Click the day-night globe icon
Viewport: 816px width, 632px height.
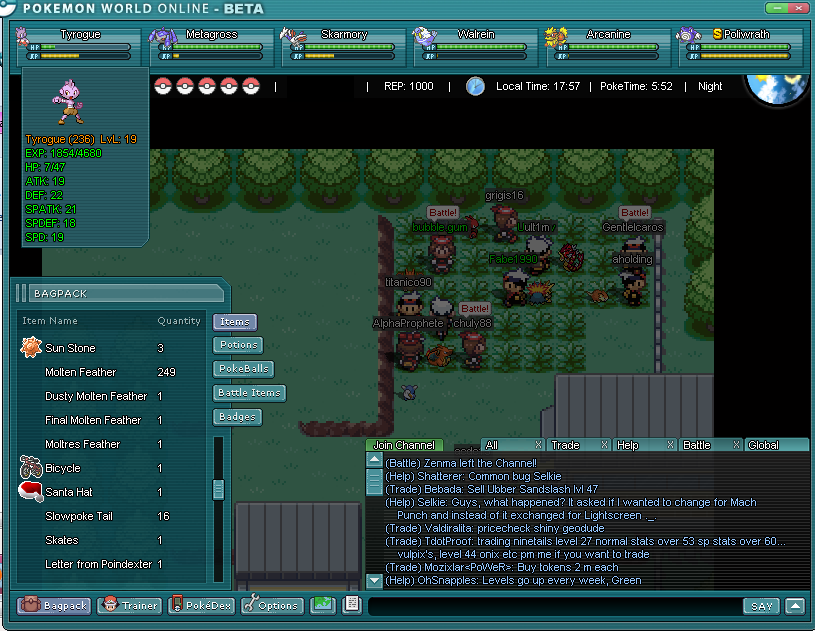pos(776,89)
